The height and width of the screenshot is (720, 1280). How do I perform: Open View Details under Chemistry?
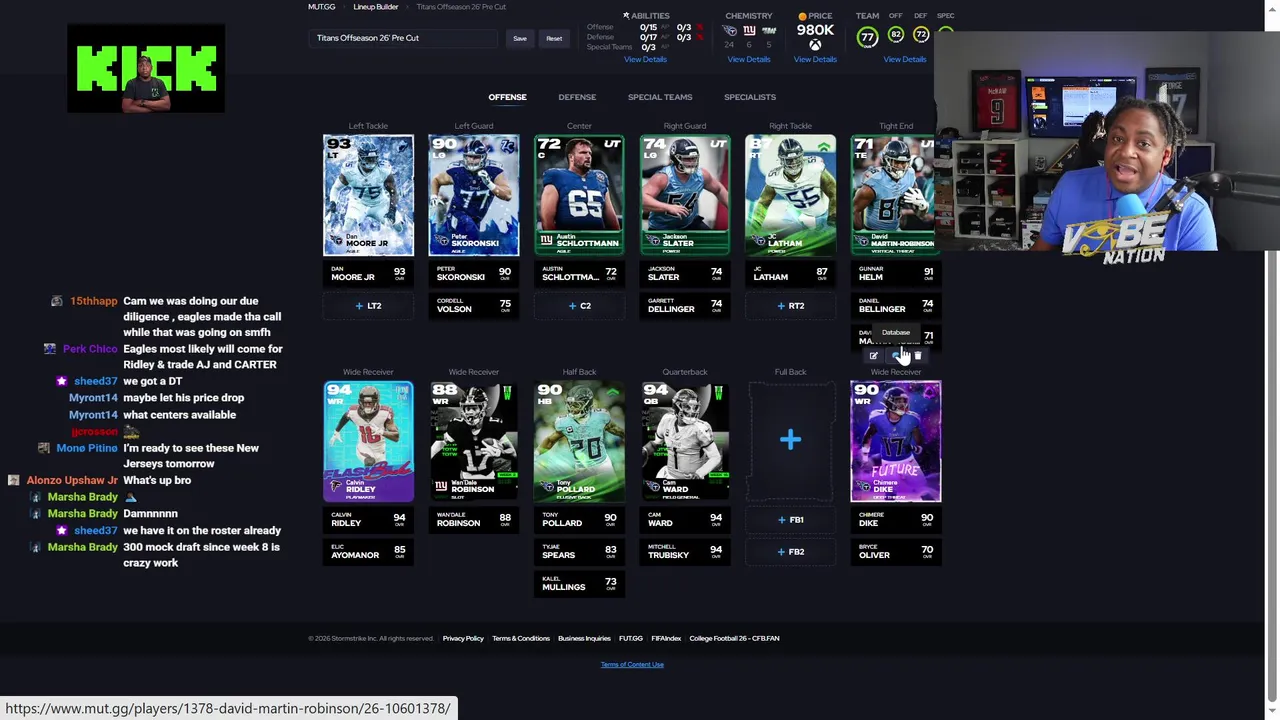pyautogui.click(x=749, y=59)
